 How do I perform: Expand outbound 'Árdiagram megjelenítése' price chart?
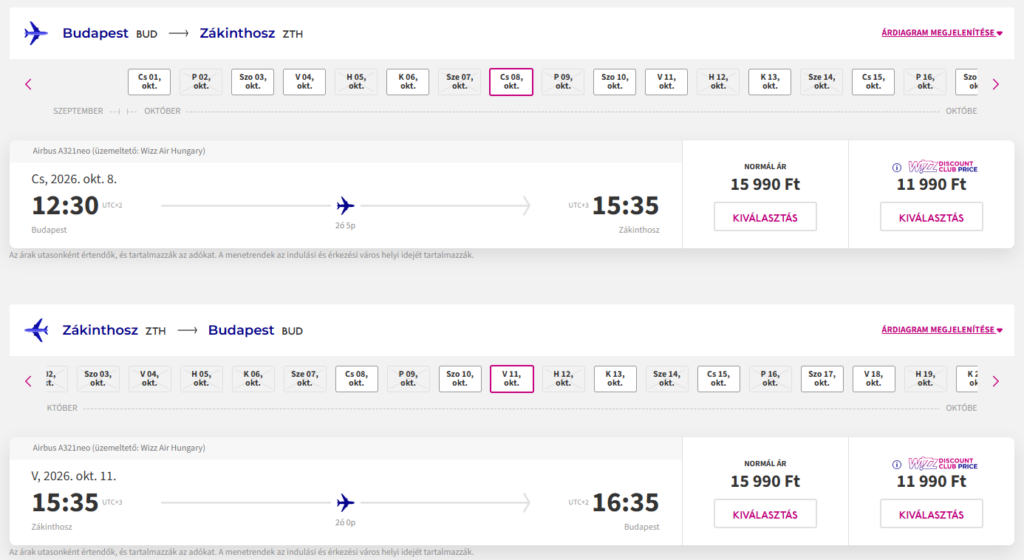pyautogui.click(x=941, y=33)
